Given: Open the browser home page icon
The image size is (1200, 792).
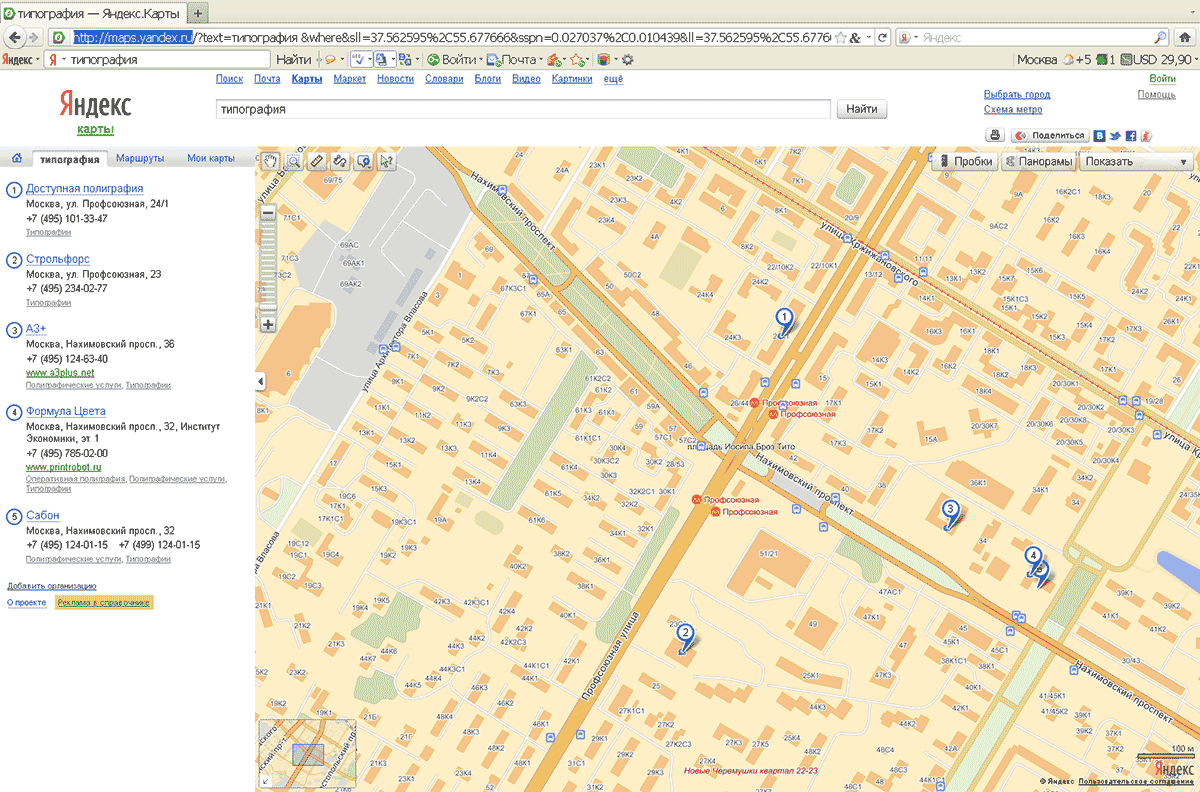Looking at the screenshot, I should click(x=1185, y=37).
